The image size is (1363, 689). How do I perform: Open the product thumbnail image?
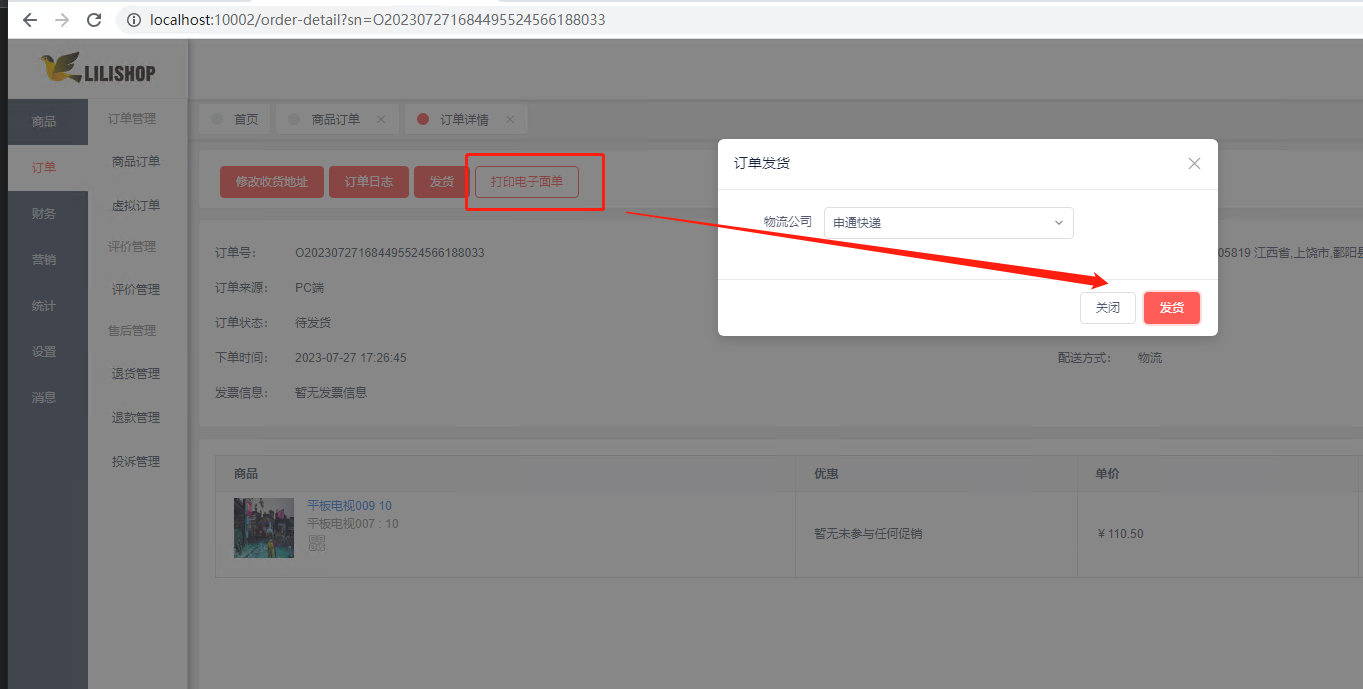pos(264,527)
